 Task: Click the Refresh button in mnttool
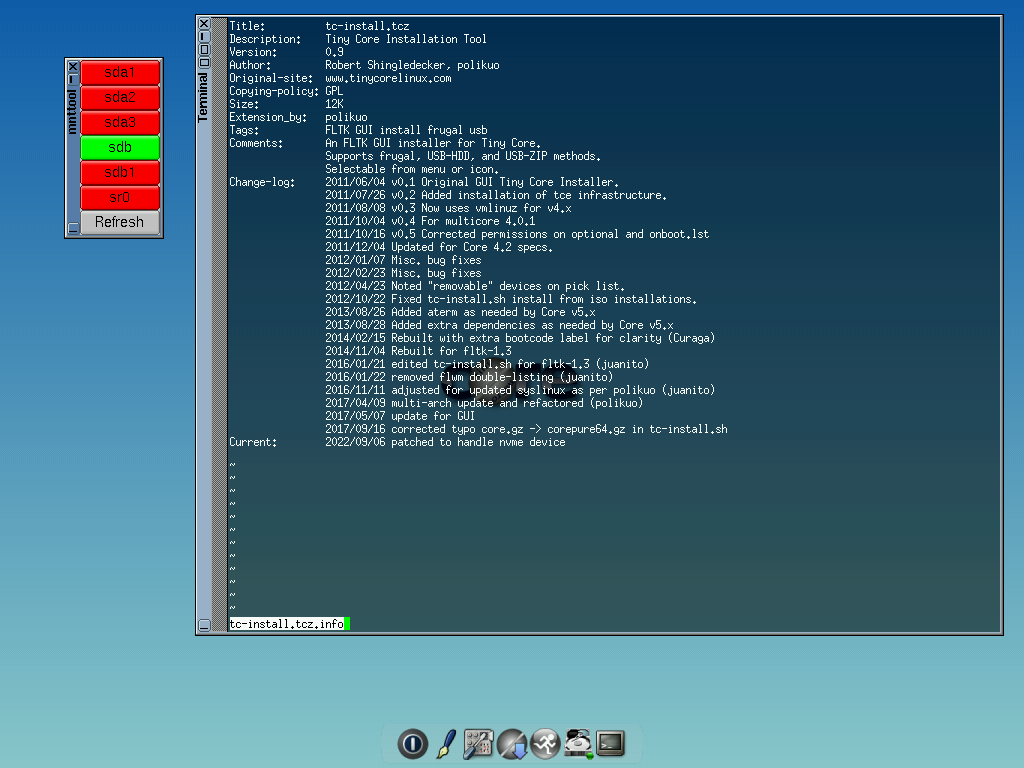(x=120, y=222)
